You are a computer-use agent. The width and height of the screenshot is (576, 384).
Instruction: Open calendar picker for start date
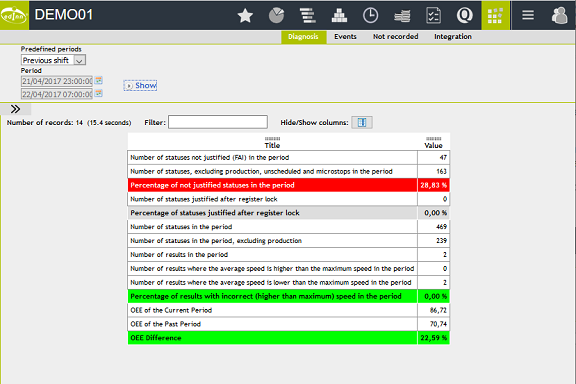coord(98,80)
